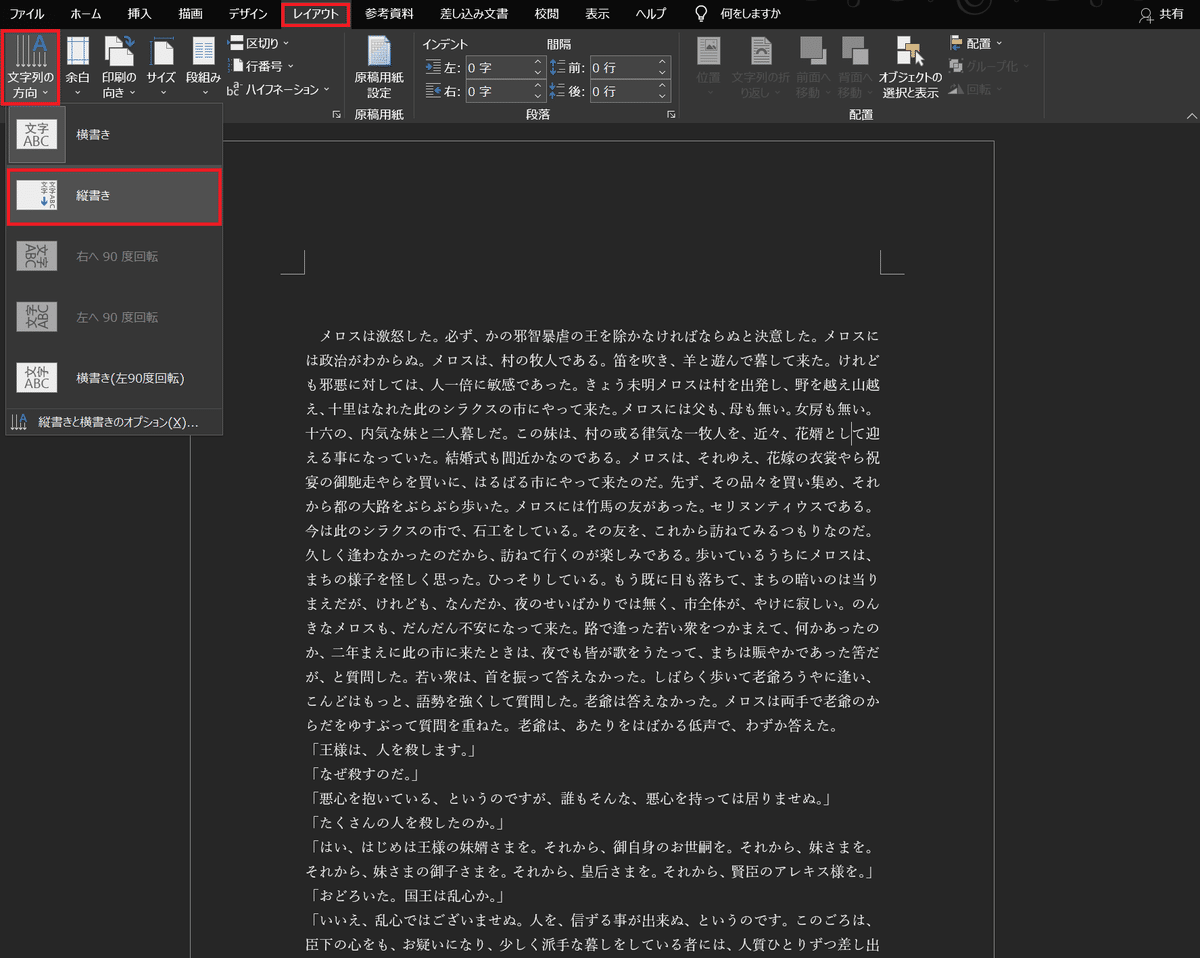Viewport: 1200px width, 958px height.
Task: Open the 段組み columns button
Action: point(204,67)
